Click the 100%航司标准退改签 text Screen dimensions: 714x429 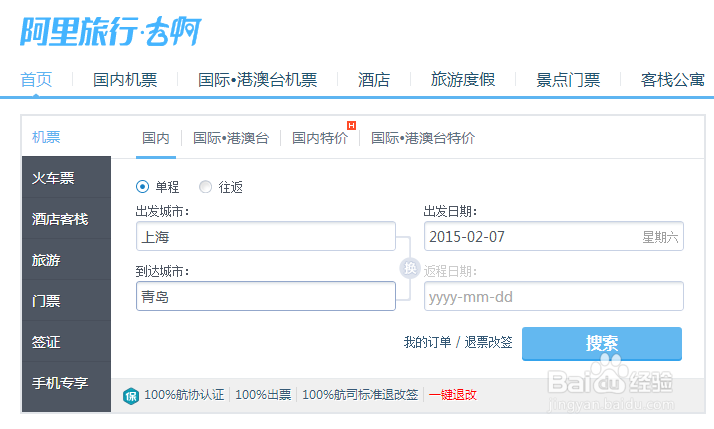(360, 395)
